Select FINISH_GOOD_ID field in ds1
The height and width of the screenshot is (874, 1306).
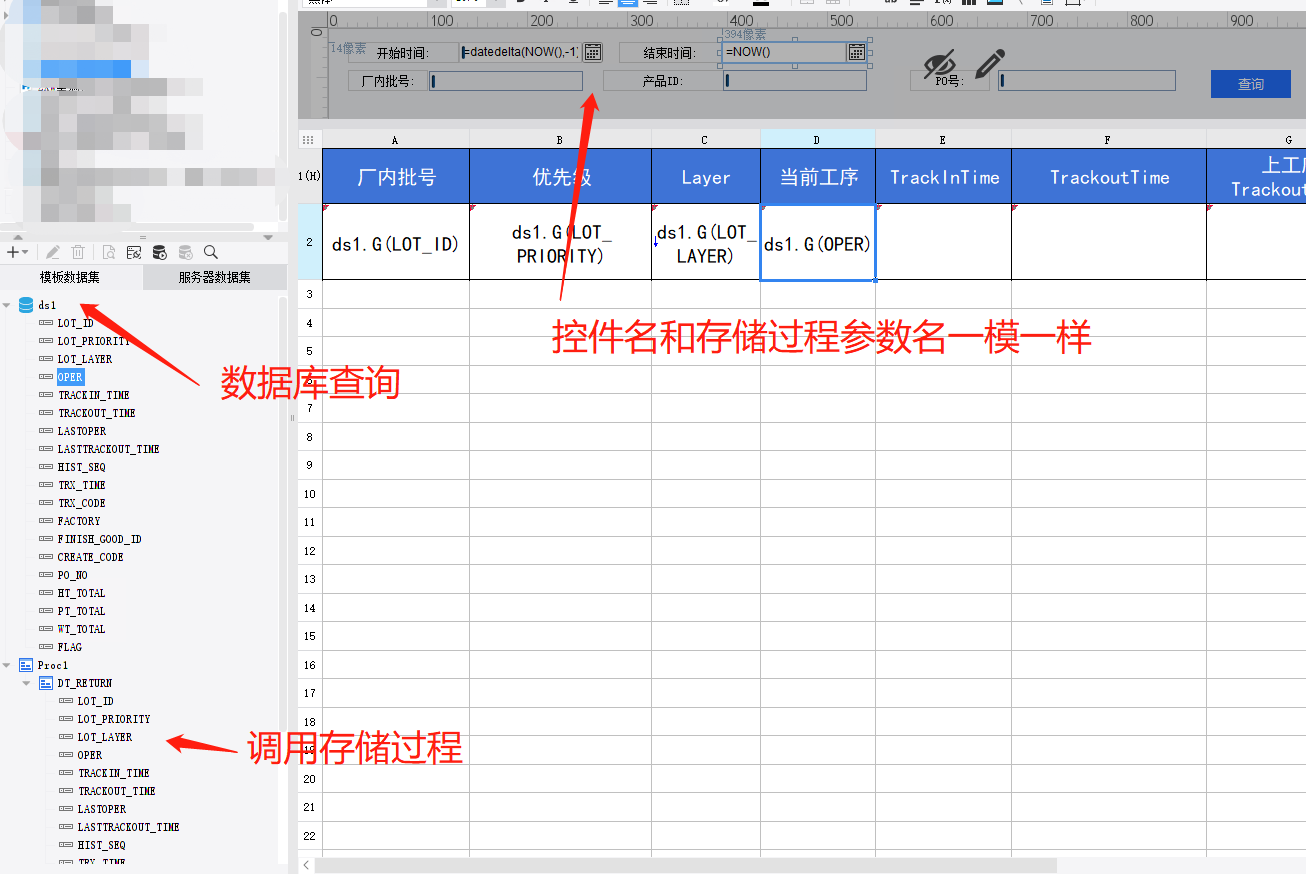click(99, 539)
